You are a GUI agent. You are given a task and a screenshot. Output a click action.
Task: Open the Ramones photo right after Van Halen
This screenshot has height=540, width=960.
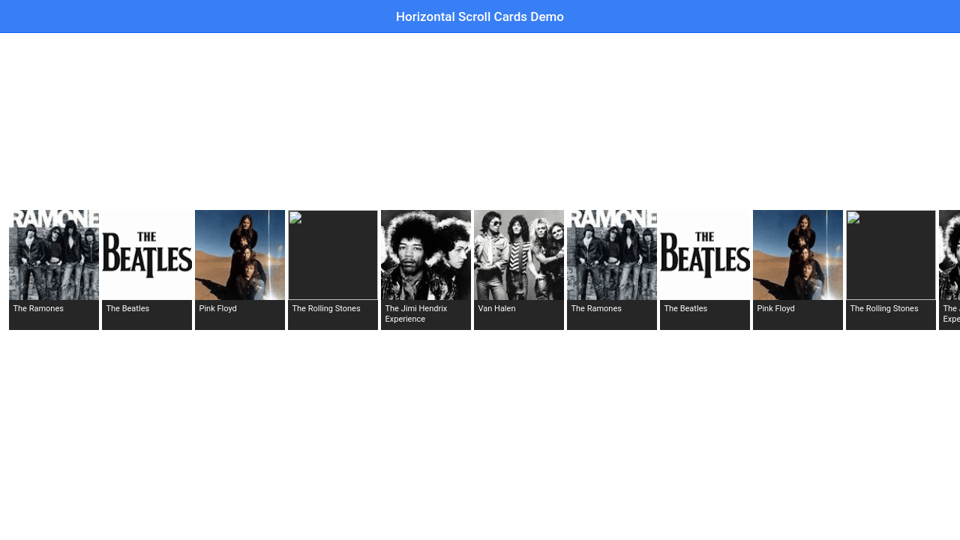click(612, 255)
